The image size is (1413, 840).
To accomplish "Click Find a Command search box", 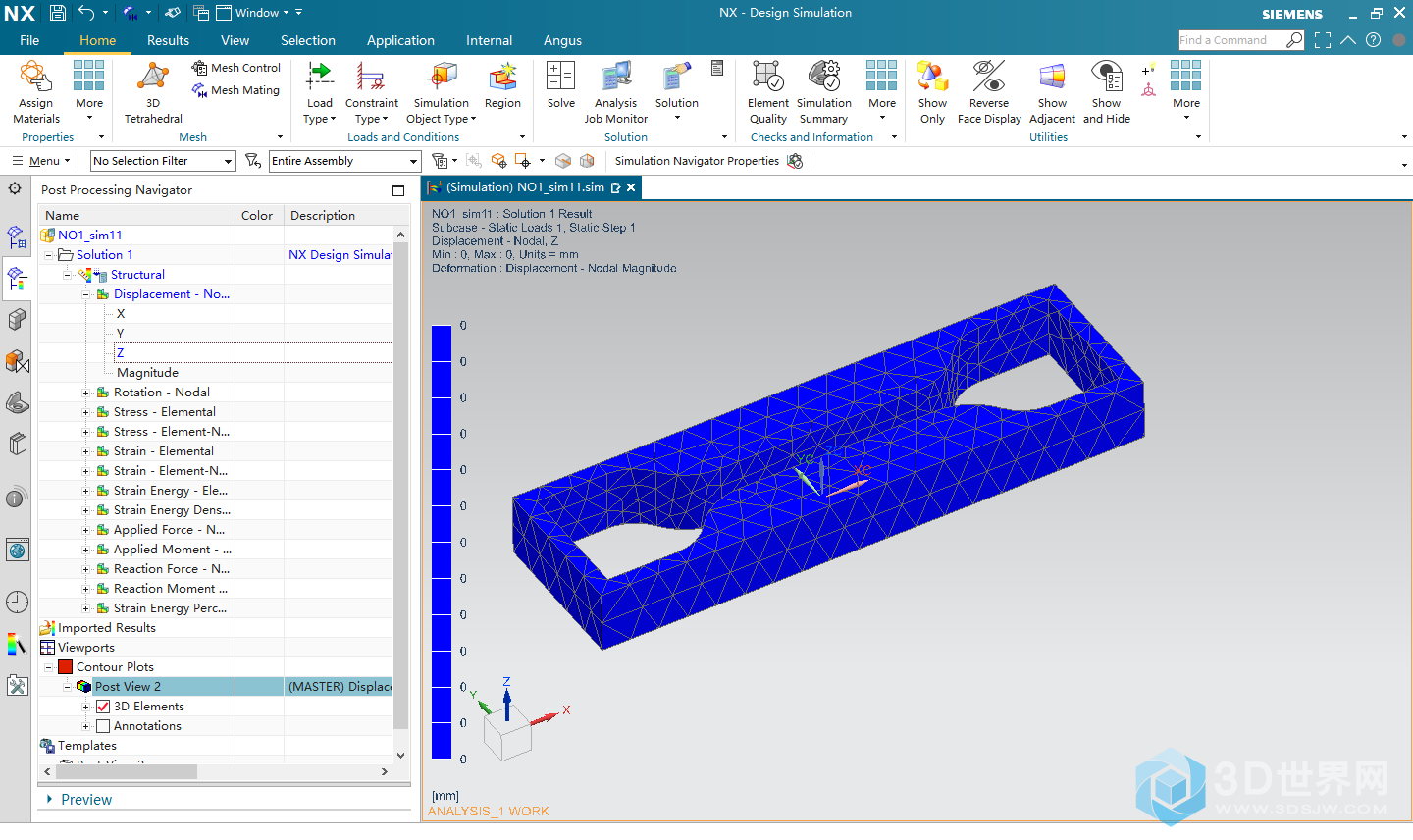I will point(1231,40).
